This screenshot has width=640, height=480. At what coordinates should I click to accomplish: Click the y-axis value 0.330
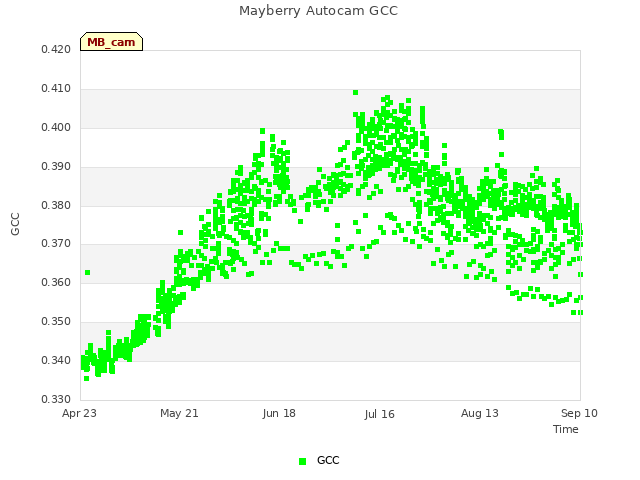[x=56, y=399]
